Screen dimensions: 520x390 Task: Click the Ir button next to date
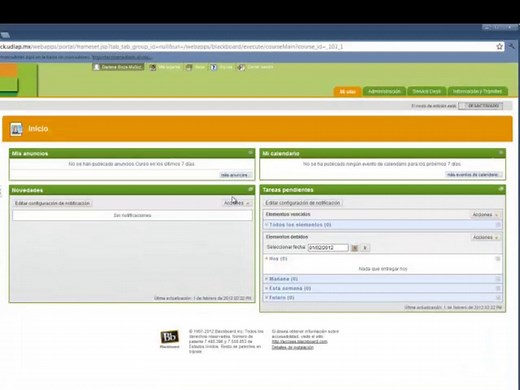coord(365,248)
